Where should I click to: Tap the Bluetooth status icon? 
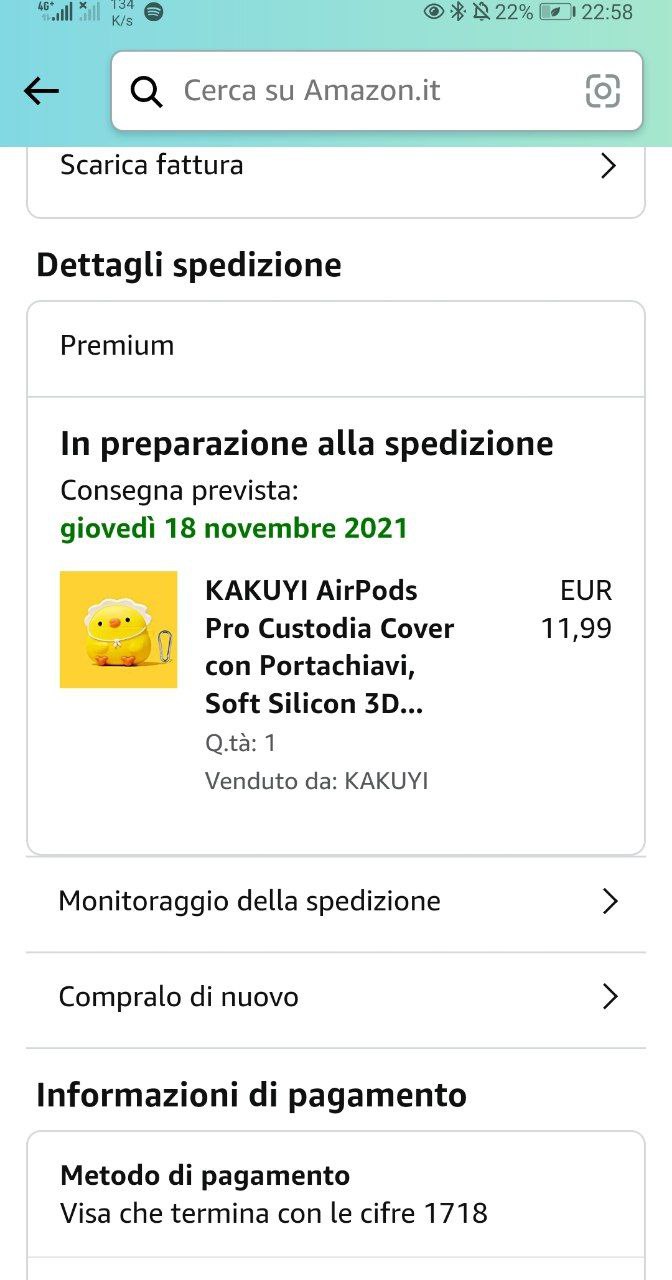[458, 12]
